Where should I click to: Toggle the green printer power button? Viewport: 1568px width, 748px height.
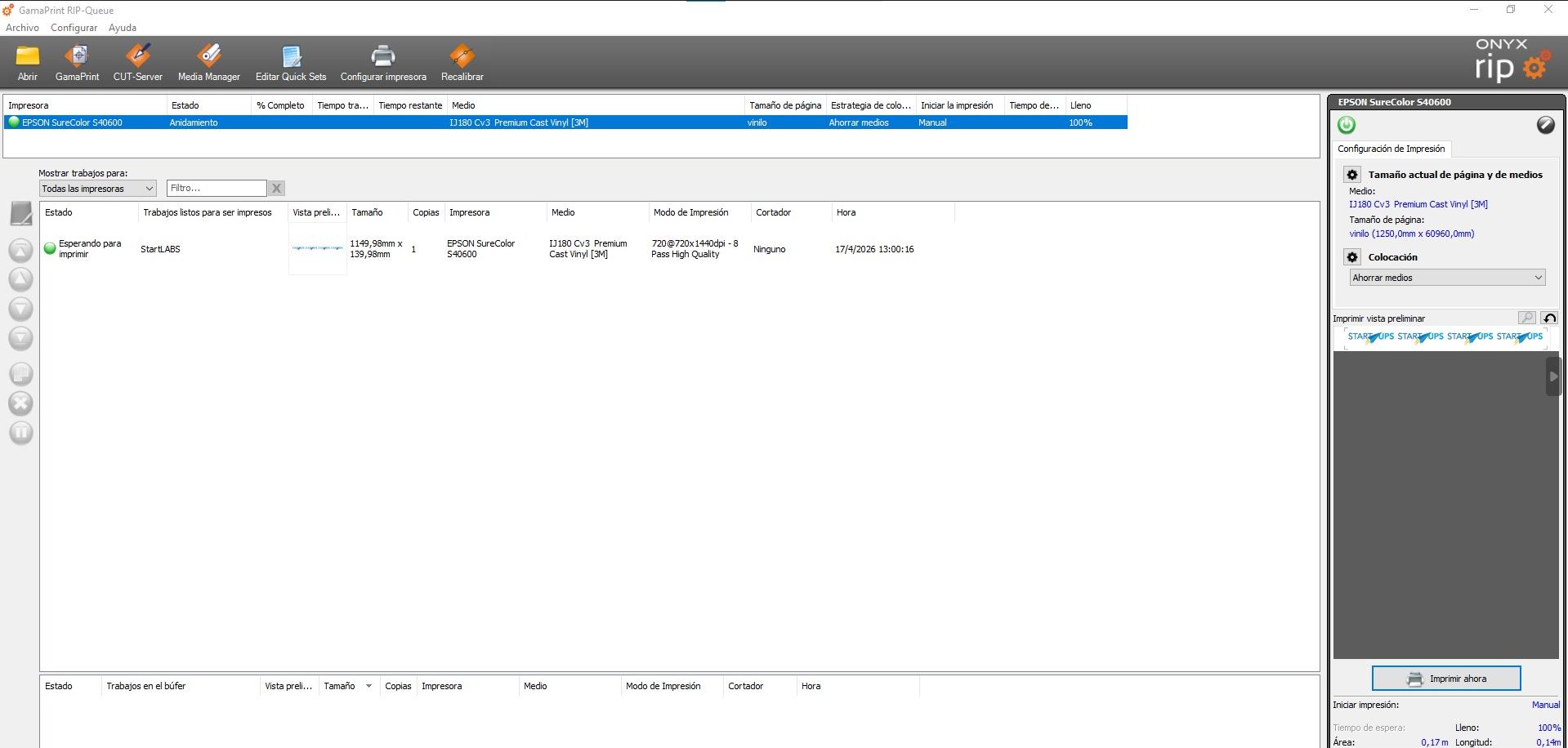point(1347,125)
